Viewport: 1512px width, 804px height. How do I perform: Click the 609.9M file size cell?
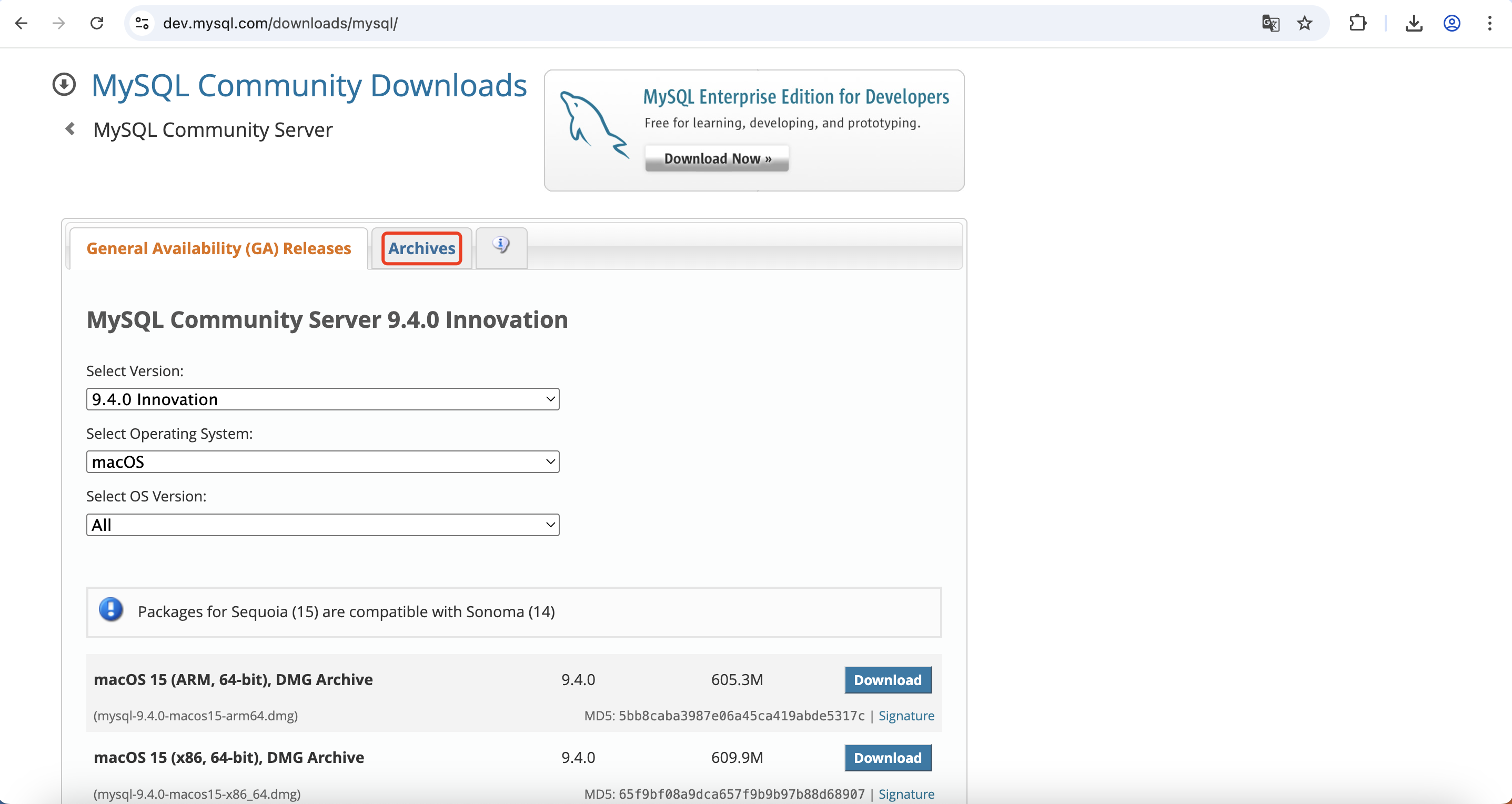click(x=737, y=758)
